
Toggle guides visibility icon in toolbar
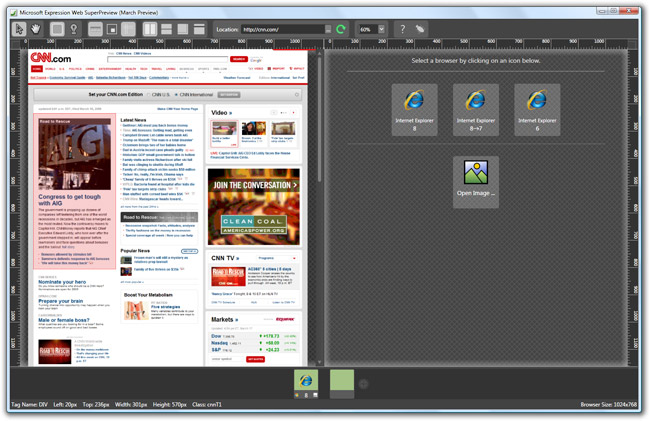[128, 29]
